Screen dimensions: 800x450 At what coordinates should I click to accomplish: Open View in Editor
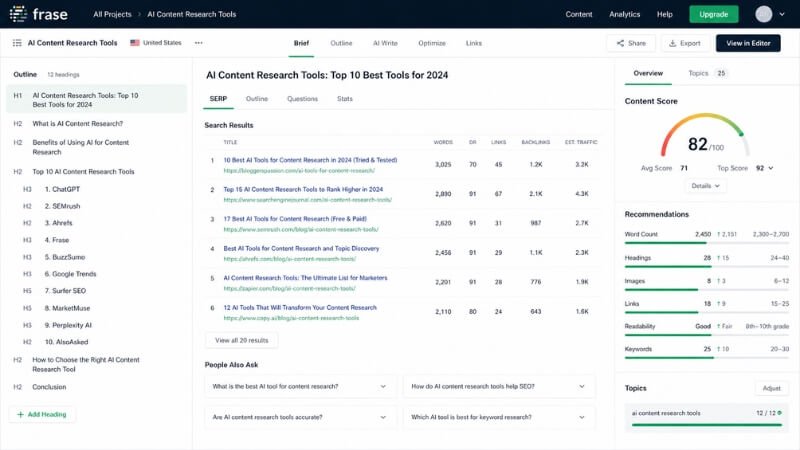coord(748,43)
